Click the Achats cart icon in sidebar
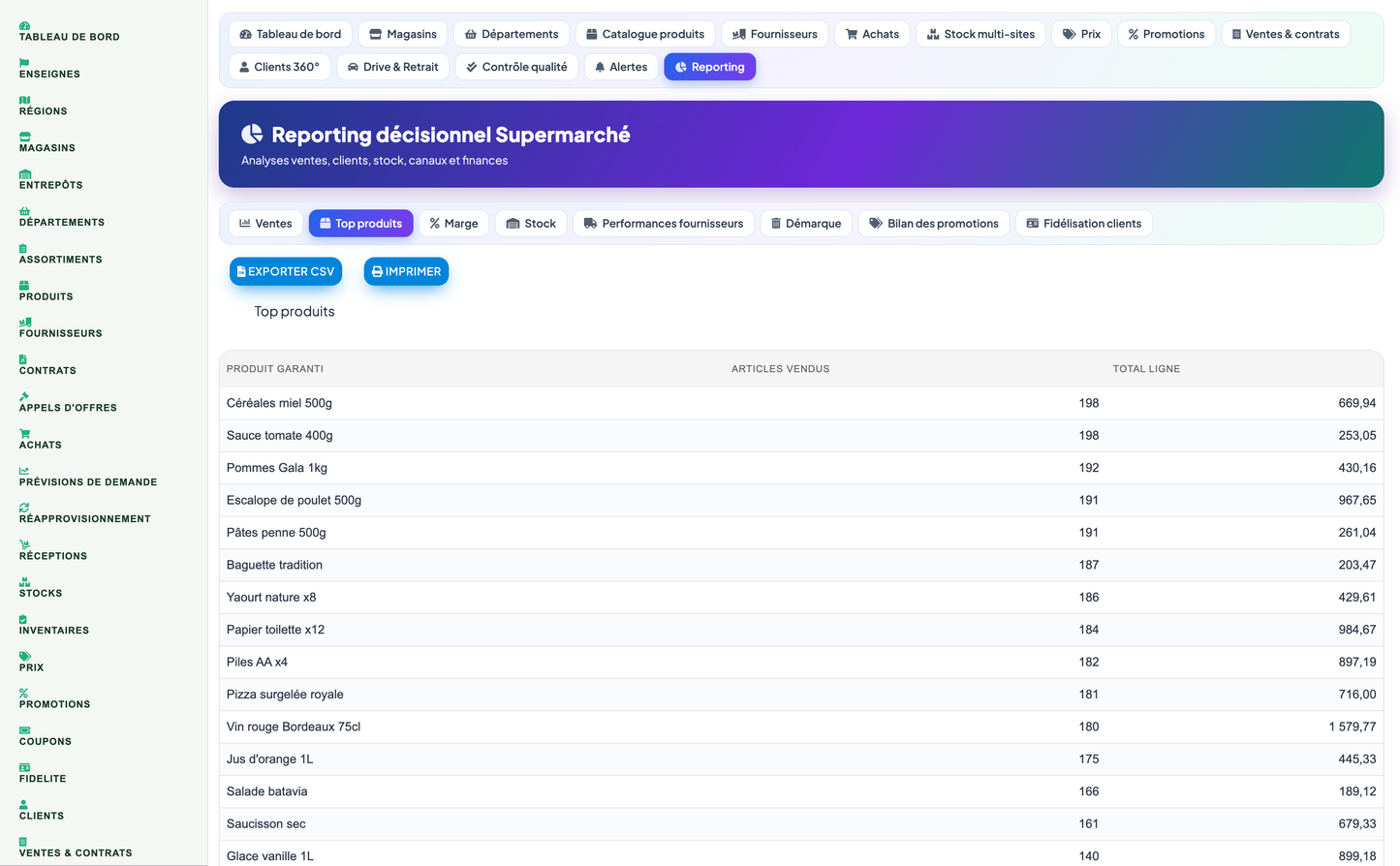1400x866 pixels. [24, 434]
